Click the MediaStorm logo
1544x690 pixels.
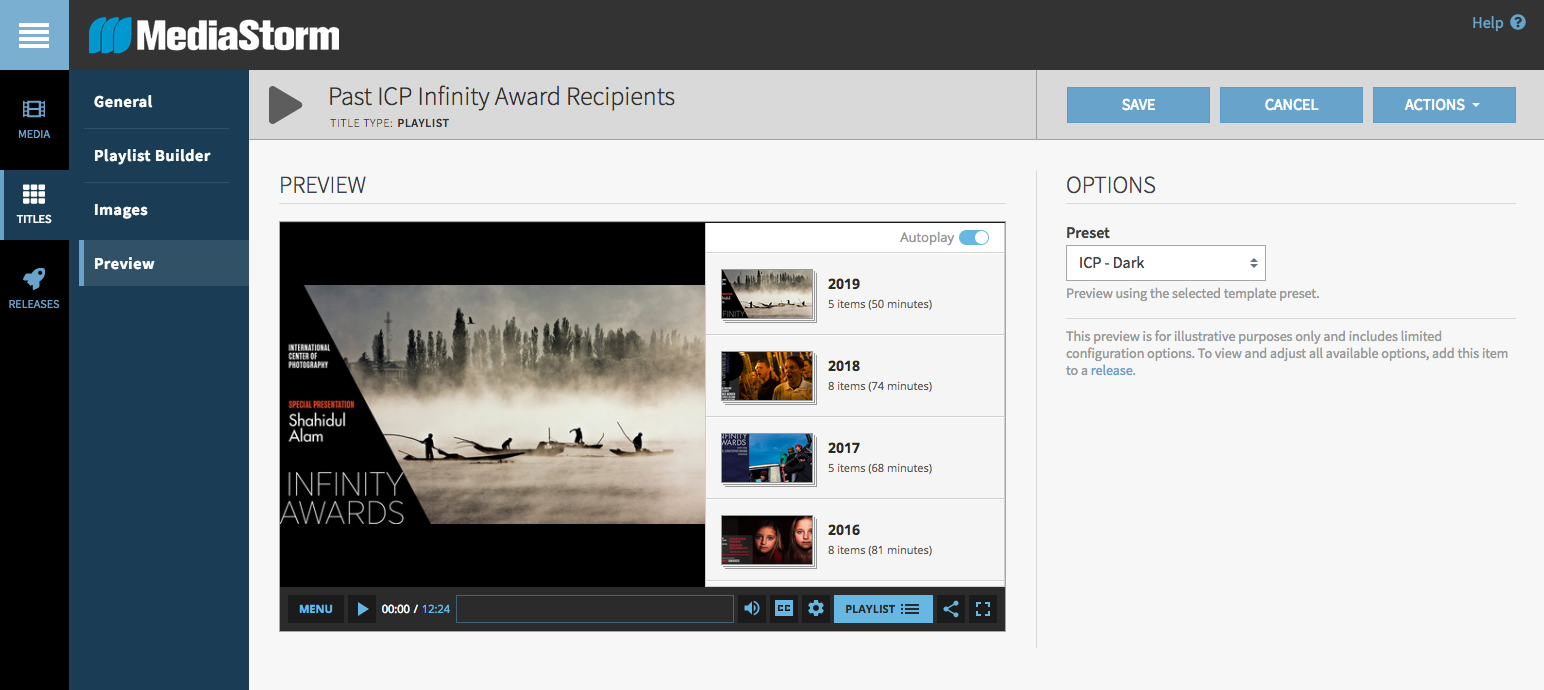212,32
